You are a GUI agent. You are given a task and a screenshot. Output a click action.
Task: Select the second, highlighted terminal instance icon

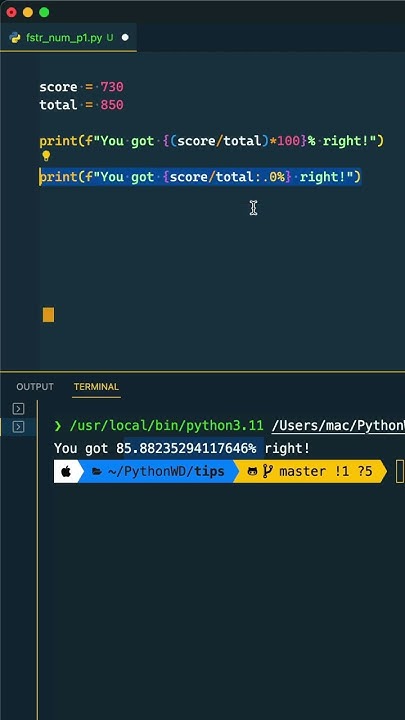[18, 427]
